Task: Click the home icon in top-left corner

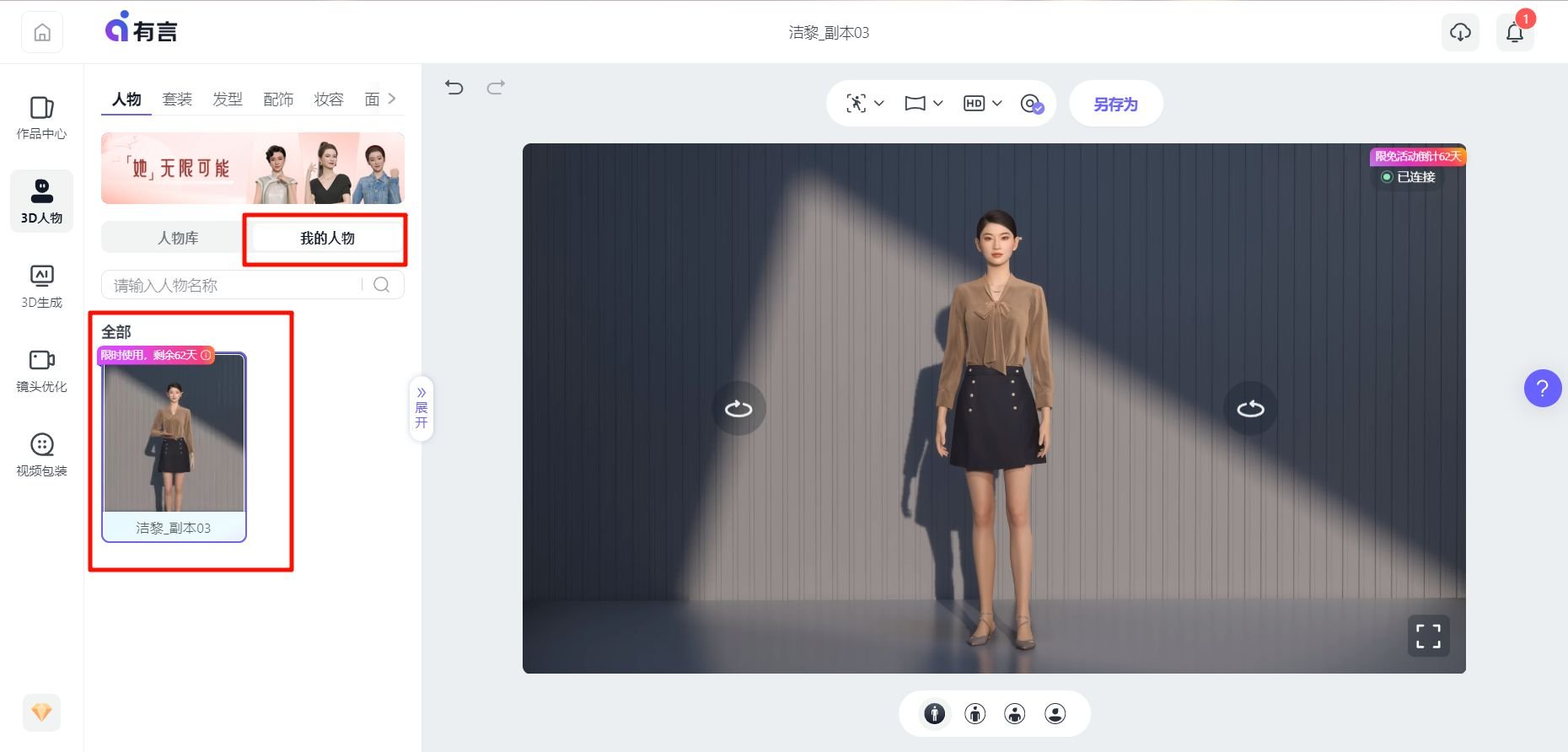Action: coord(42,33)
